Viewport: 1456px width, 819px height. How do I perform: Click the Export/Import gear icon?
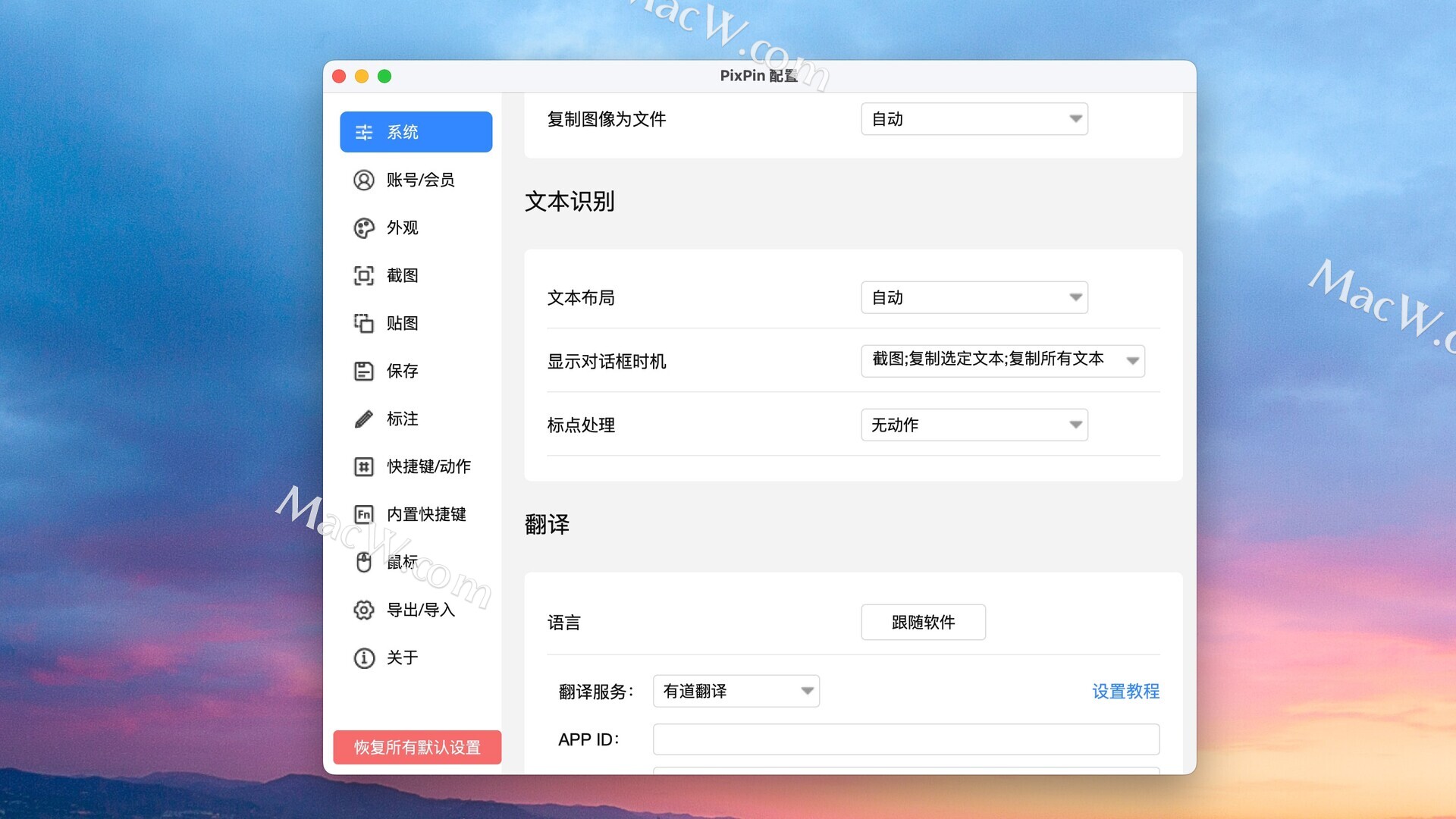pos(364,610)
